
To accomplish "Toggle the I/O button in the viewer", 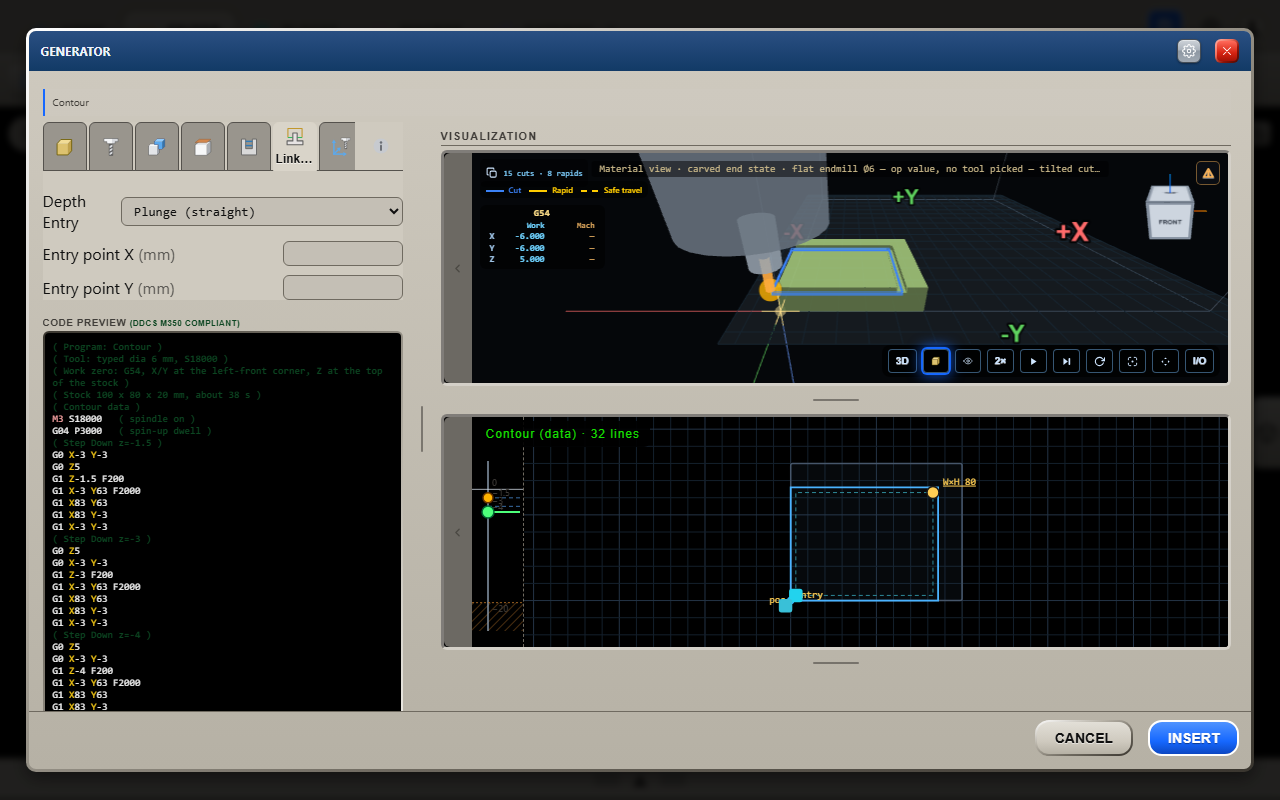I will pos(1199,361).
